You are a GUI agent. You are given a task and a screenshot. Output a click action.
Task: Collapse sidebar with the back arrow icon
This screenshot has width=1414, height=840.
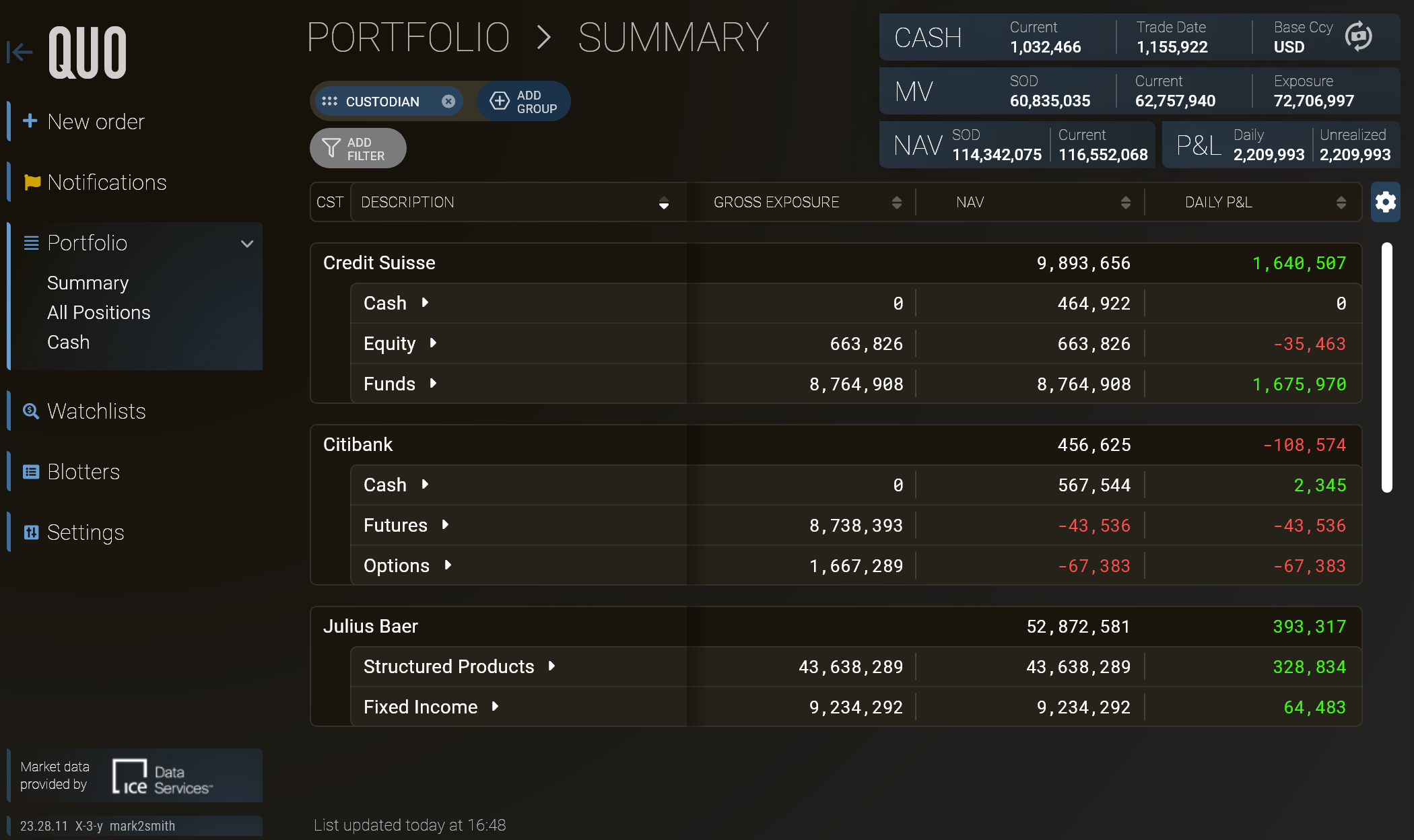click(20, 52)
